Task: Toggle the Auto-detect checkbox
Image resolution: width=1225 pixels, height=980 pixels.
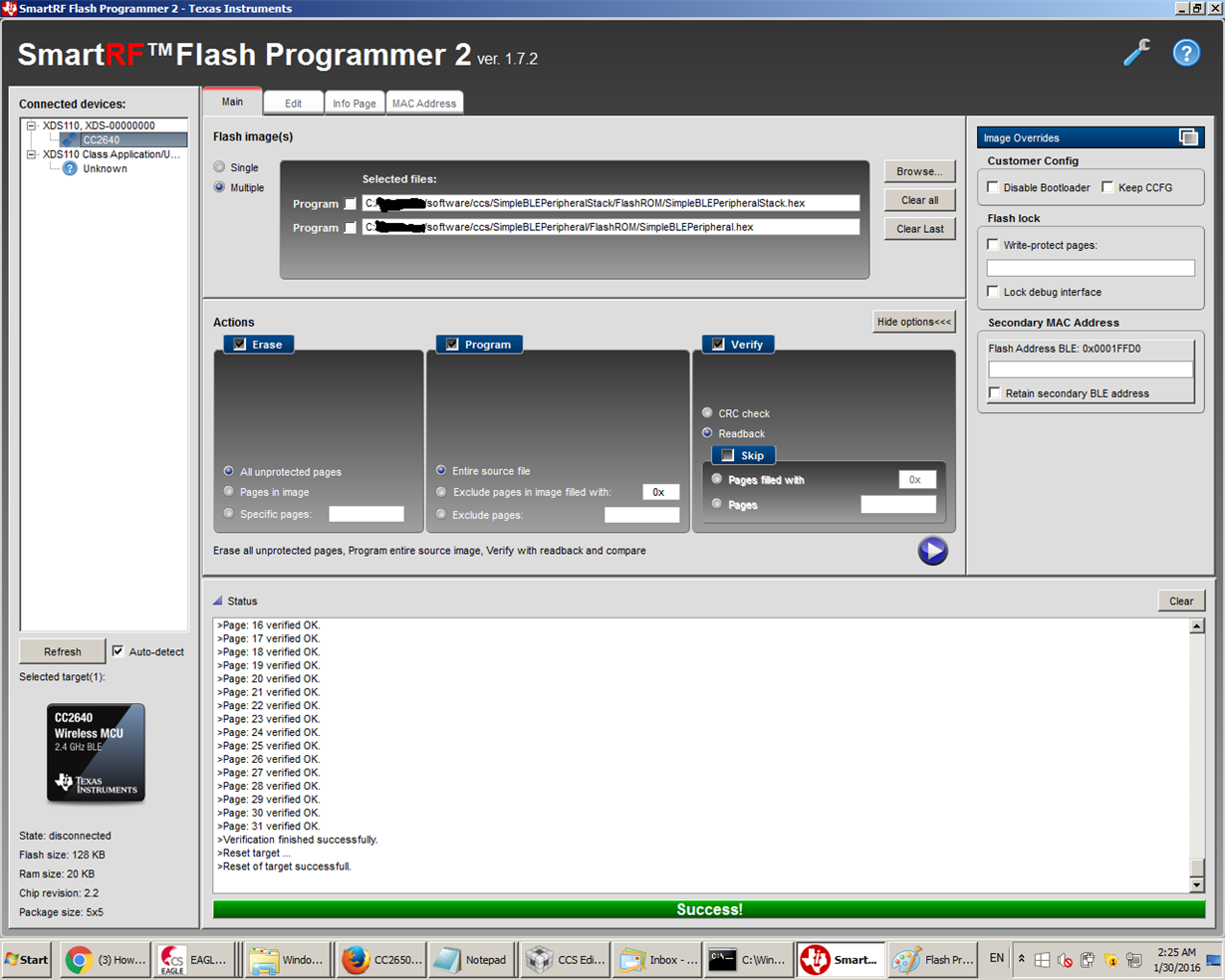Action: [119, 651]
